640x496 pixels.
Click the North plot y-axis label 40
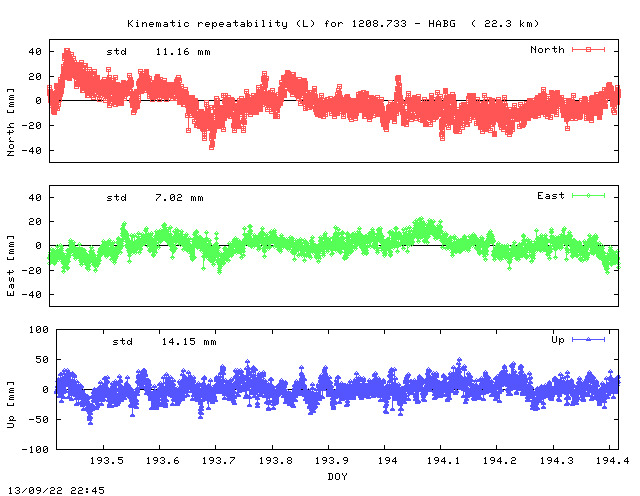(x=35, y=51)
